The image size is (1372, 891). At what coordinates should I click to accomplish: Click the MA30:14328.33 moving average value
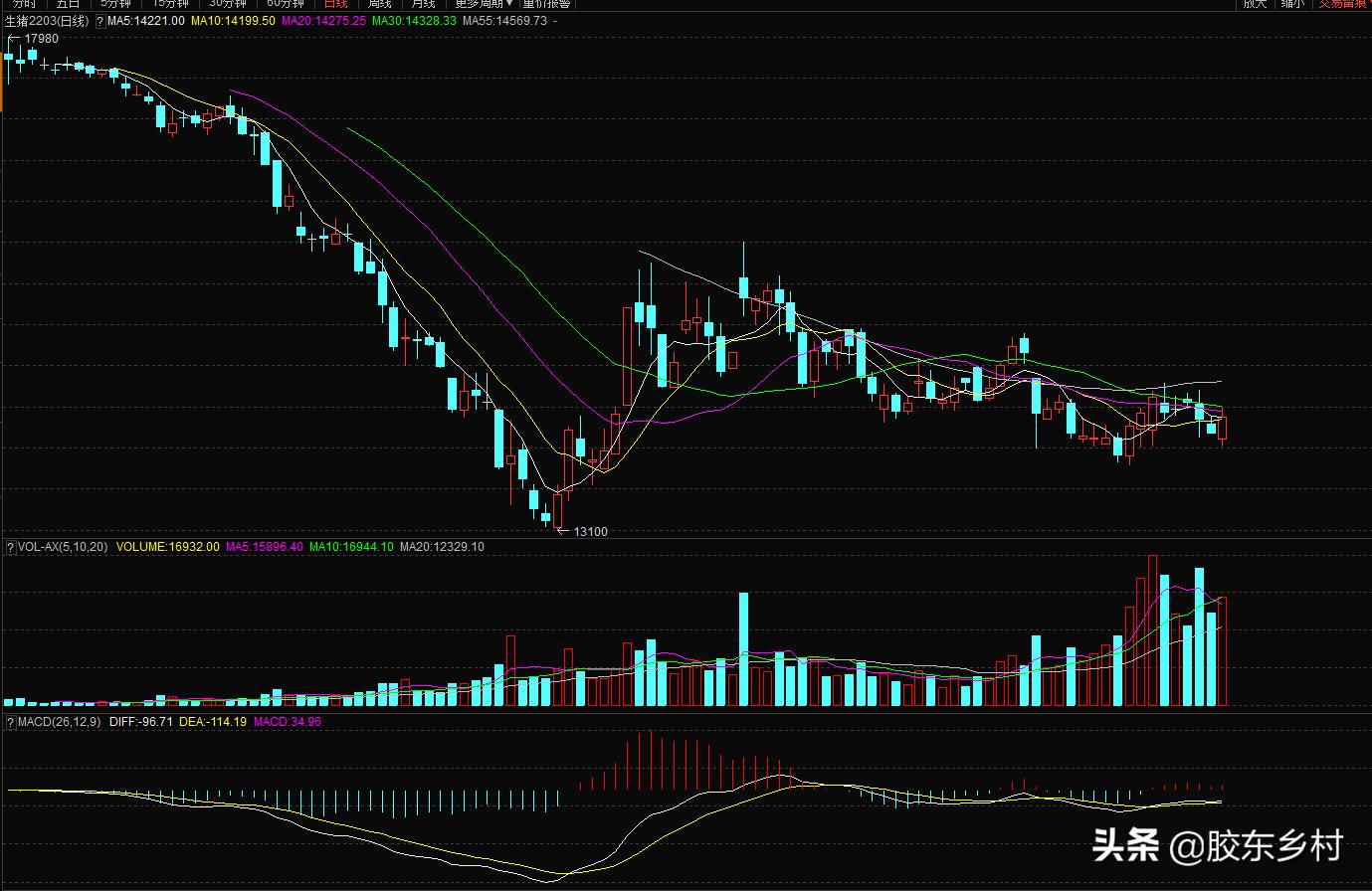tap(414, 21)
